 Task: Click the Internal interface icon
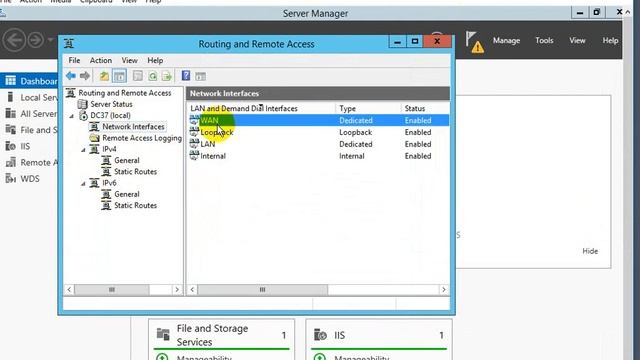pyautogui.click(x=194, y=156)
